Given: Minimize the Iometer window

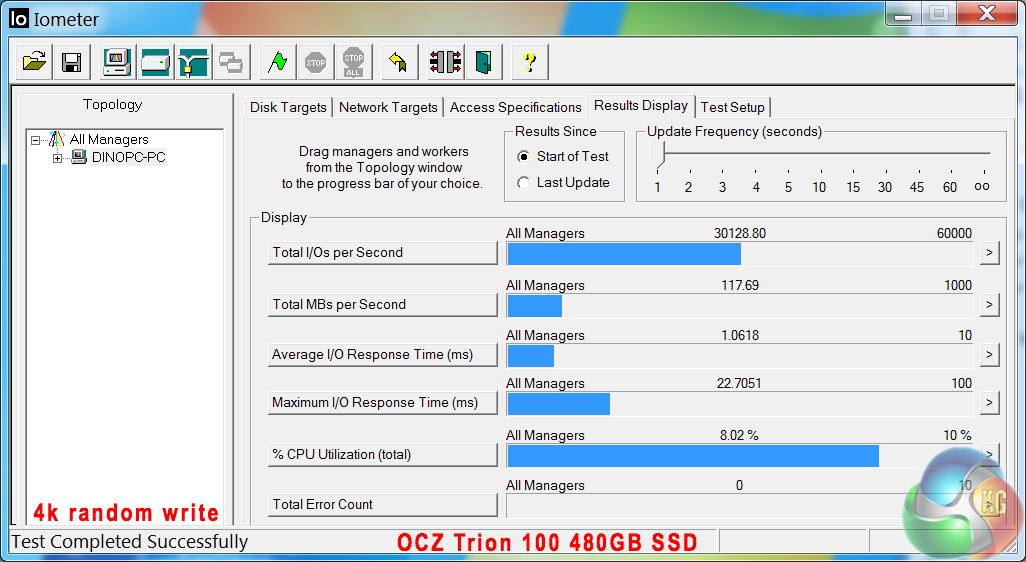Looking at the screenshot, I should click(903, 13).
